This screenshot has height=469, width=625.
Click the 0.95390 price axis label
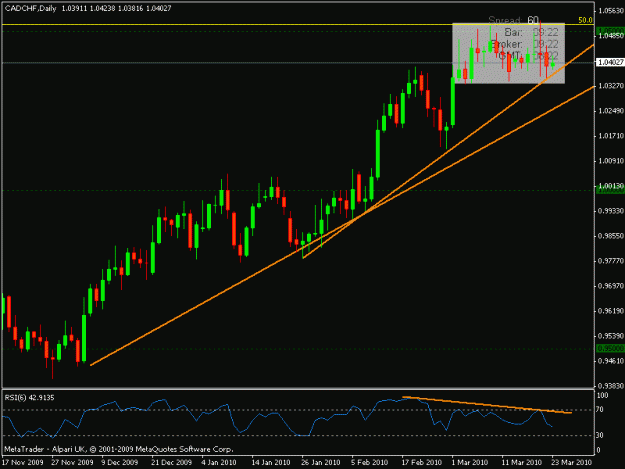pos(611,336)
